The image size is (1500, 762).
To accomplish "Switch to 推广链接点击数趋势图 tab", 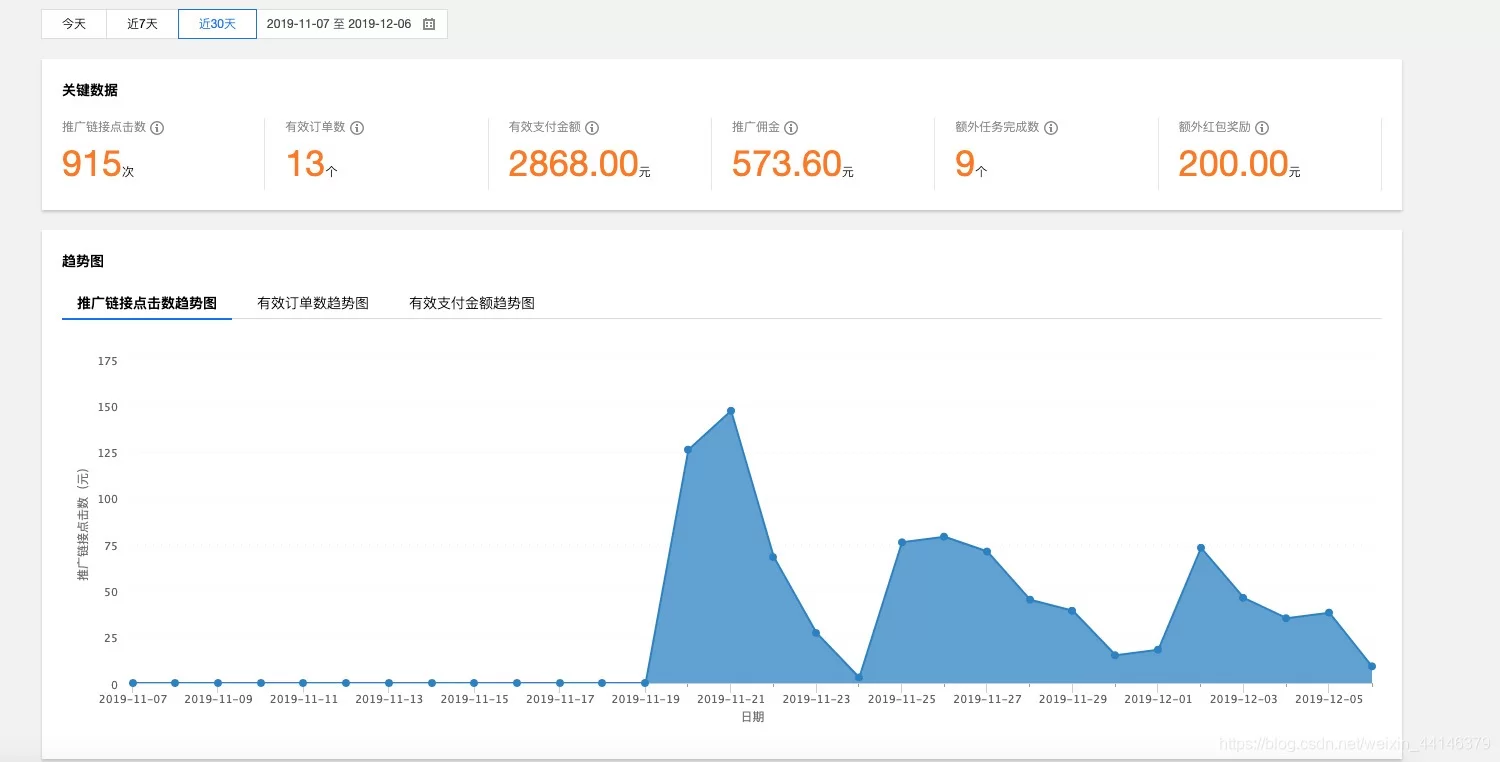I will (x=147, y=303).
